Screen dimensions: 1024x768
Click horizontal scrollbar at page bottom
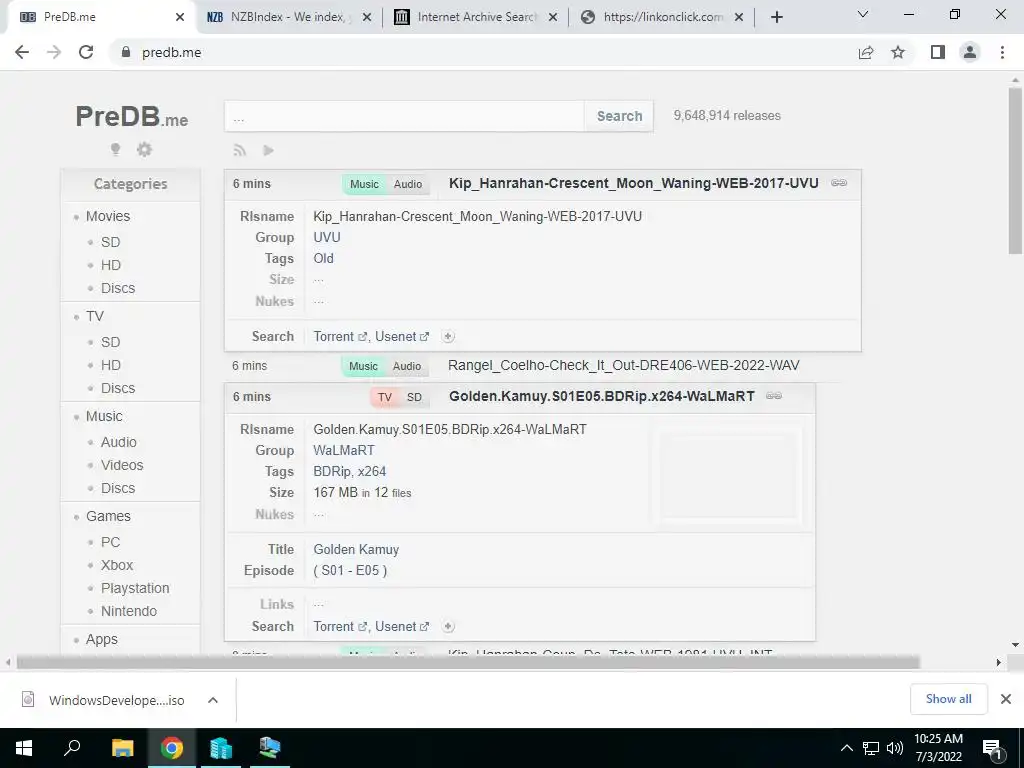click(x=468, y=663)
